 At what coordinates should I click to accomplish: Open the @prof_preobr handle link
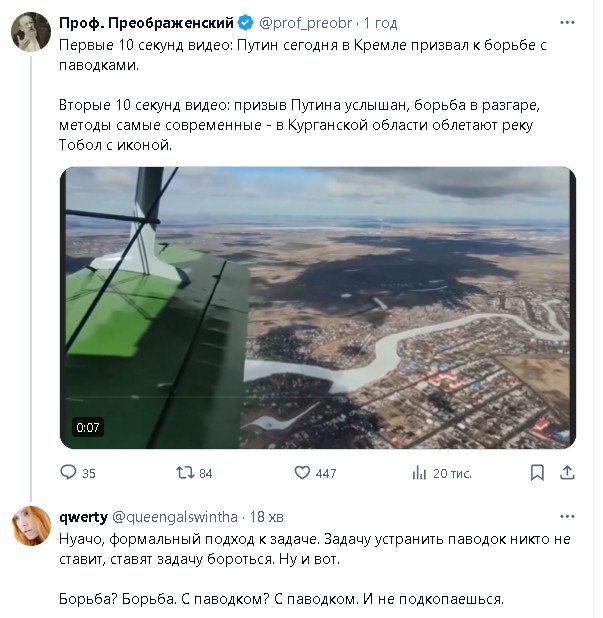[x=305, y=22]
